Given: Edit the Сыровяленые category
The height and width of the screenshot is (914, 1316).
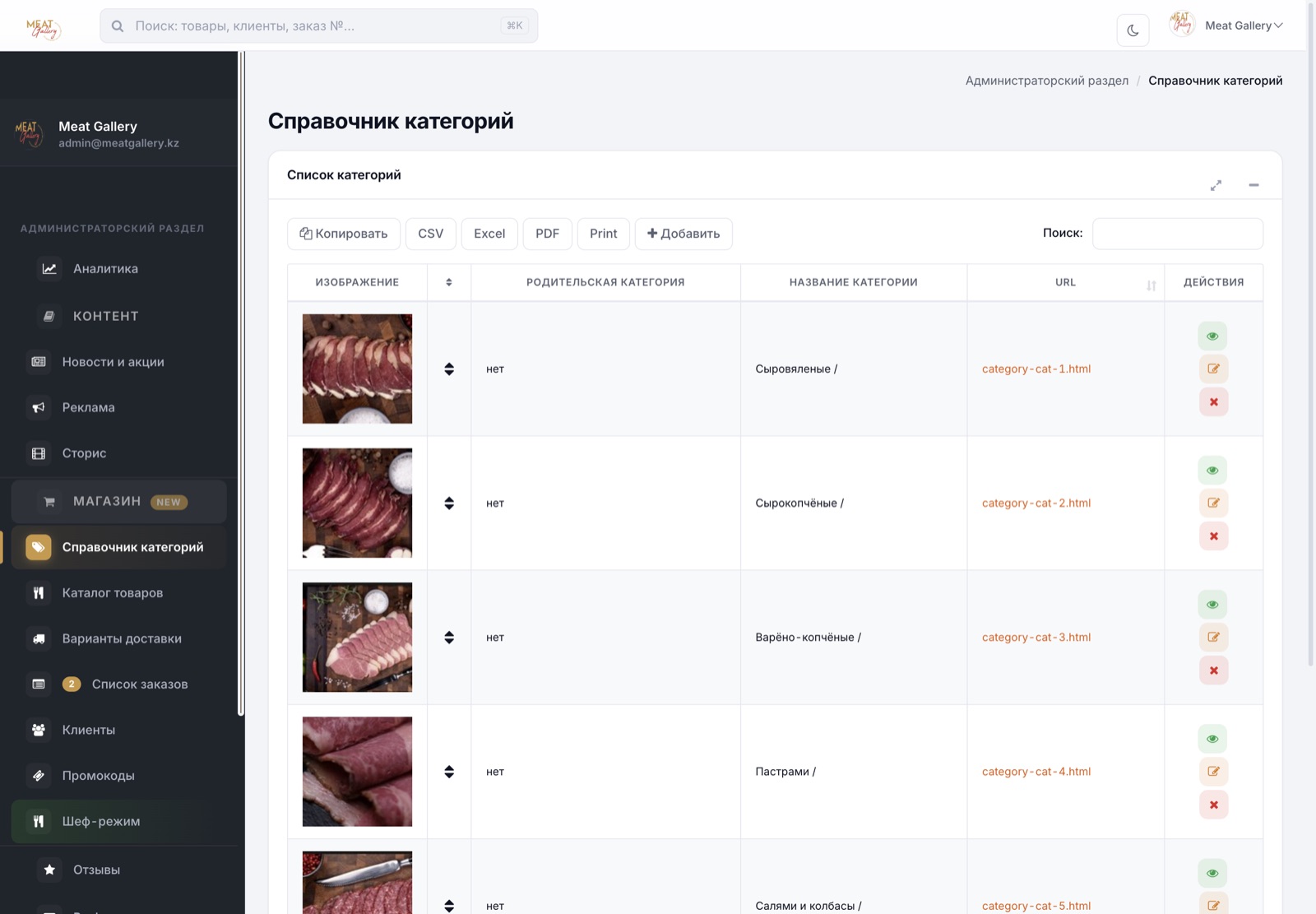Looking at the screenshot, I should coord(1213,369).
